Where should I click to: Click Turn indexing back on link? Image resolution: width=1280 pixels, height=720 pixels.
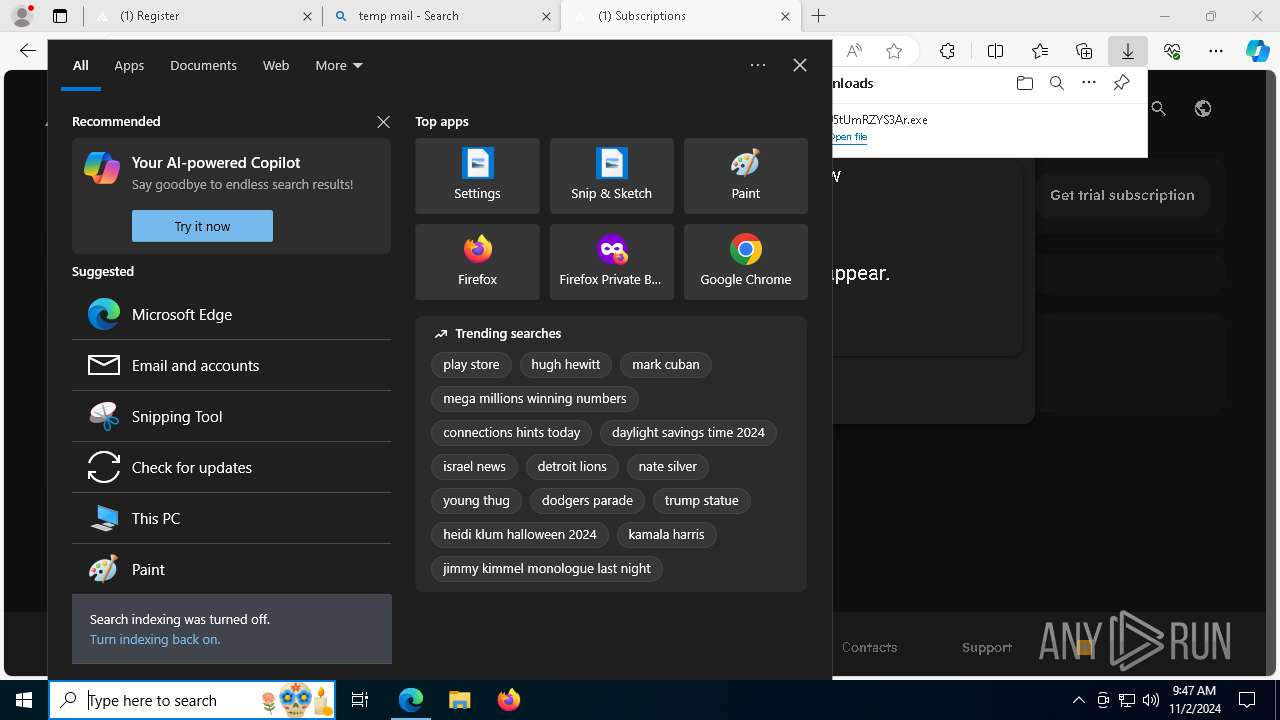pos(155,639)
